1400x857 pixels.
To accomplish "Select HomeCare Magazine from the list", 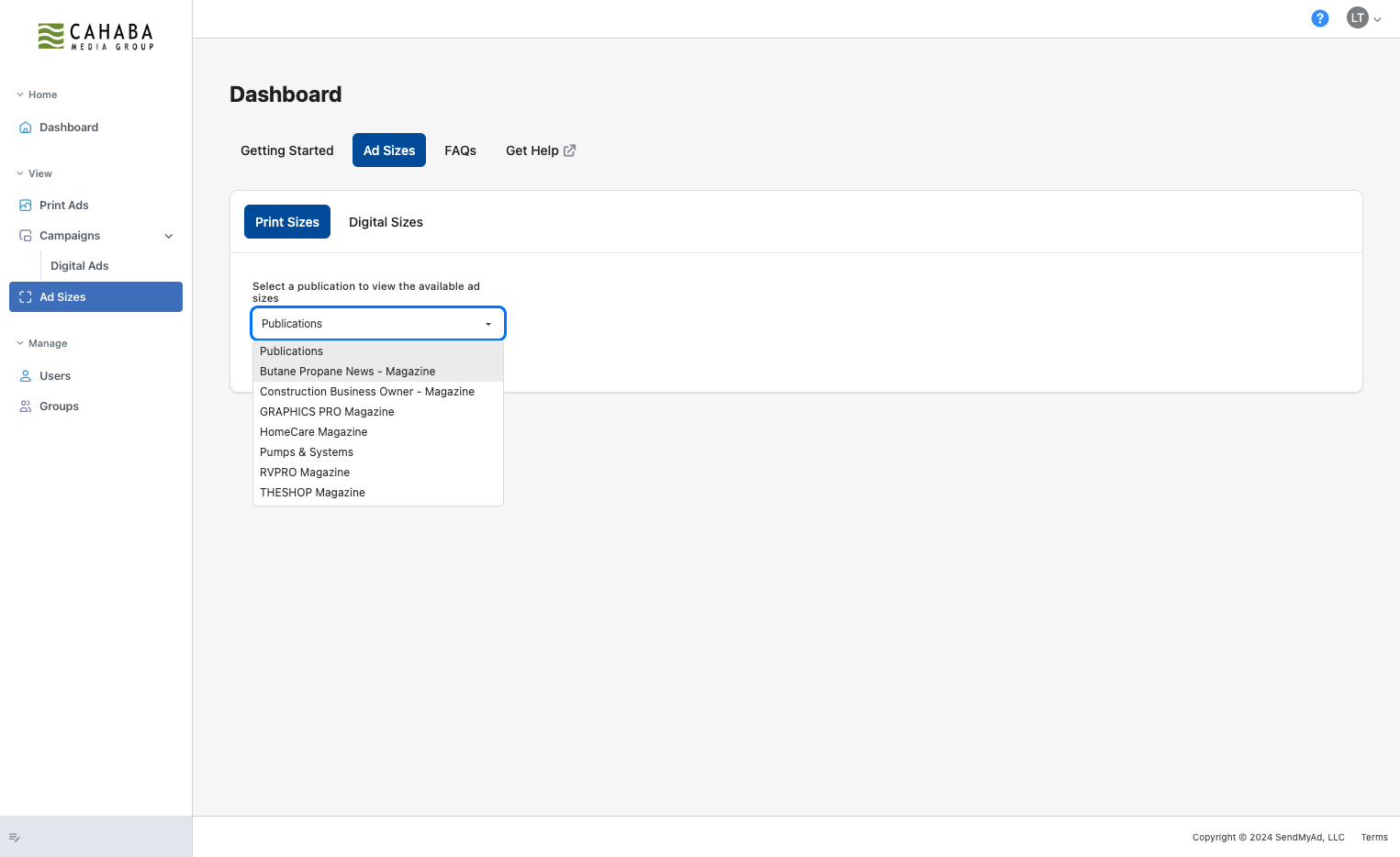I will 378,432.
